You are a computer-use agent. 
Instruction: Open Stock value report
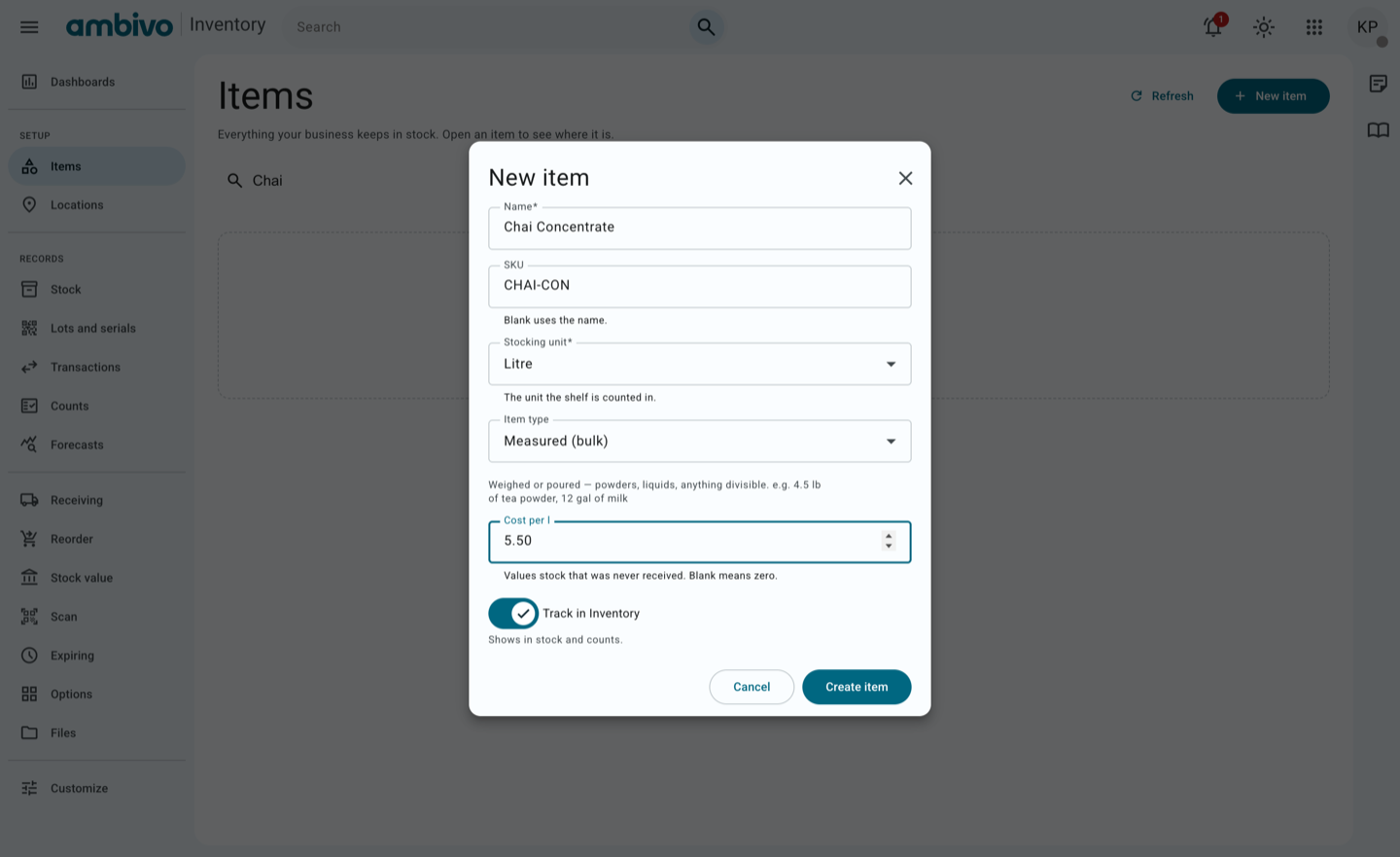[x=96, y=578]
